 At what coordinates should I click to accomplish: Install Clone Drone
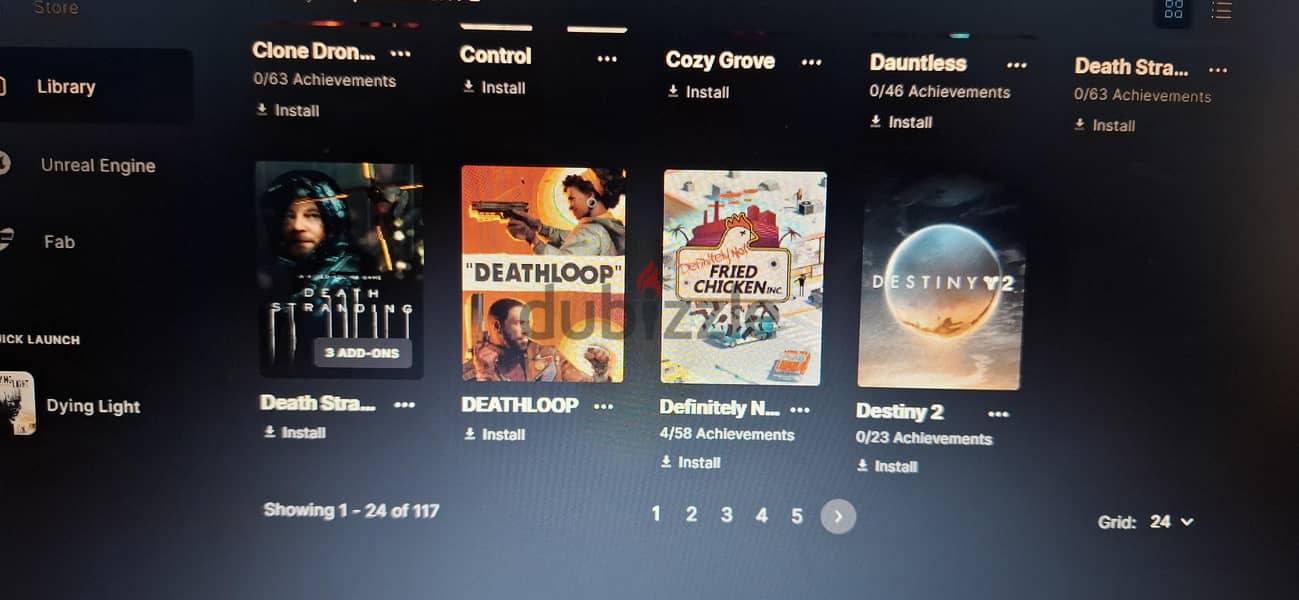click(x=288, y=110)
